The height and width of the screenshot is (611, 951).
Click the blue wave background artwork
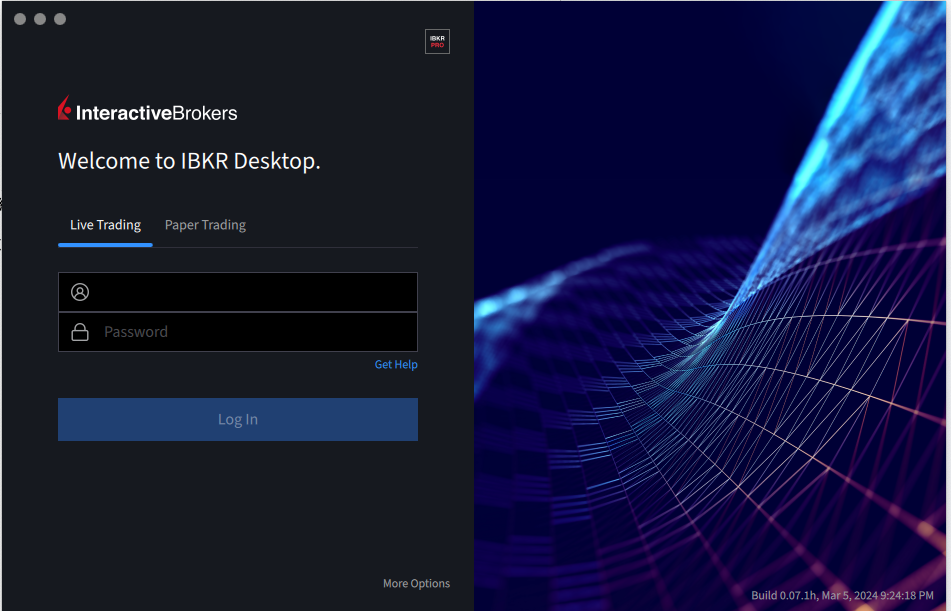710,300
